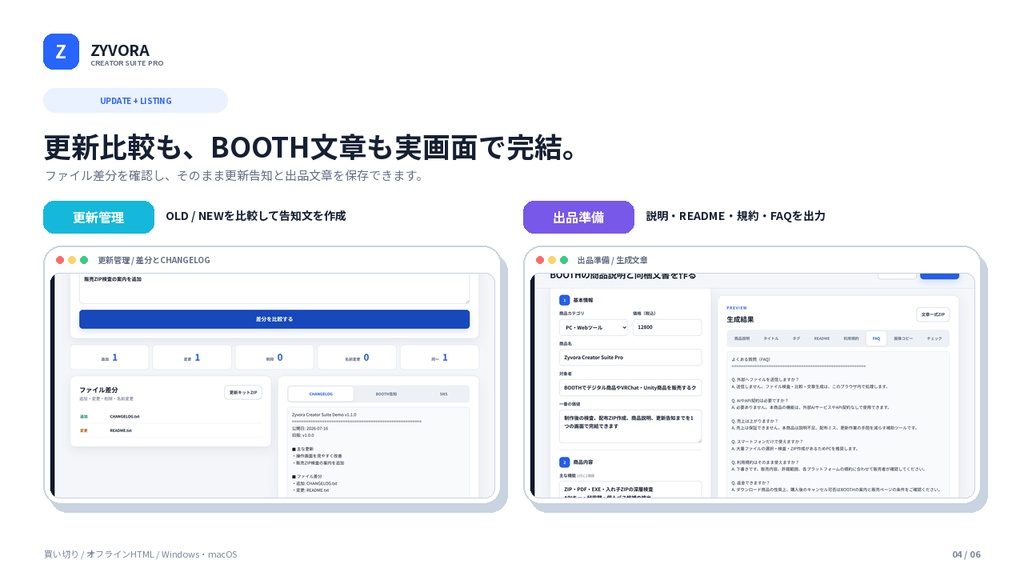Click FAQ question 外部へファイルを送信しますか？
The image size is (1024, 576).
coord(765,379)
